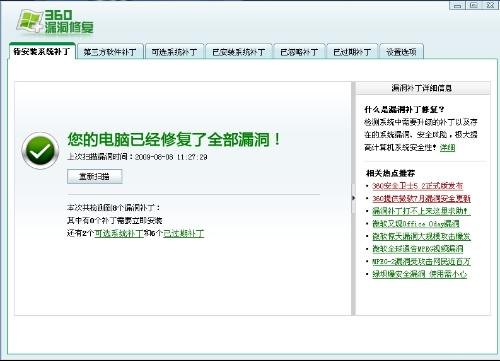Click the green checkmark status icon
Image resolution: width=500 pixels, height=361 pixels.
[x=40, y=151]
